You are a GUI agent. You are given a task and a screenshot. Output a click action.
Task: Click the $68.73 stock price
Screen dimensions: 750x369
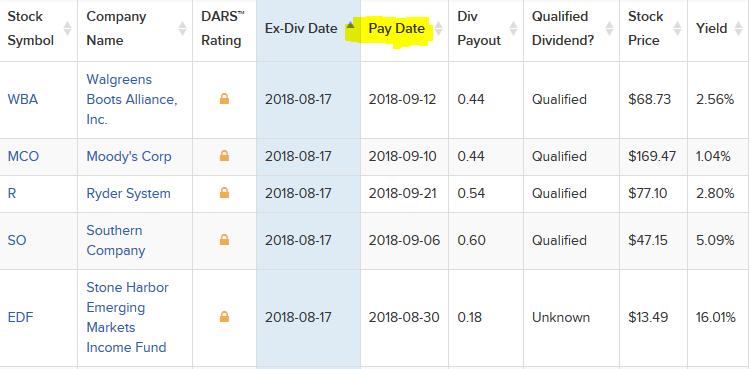[x=650, y=100]
